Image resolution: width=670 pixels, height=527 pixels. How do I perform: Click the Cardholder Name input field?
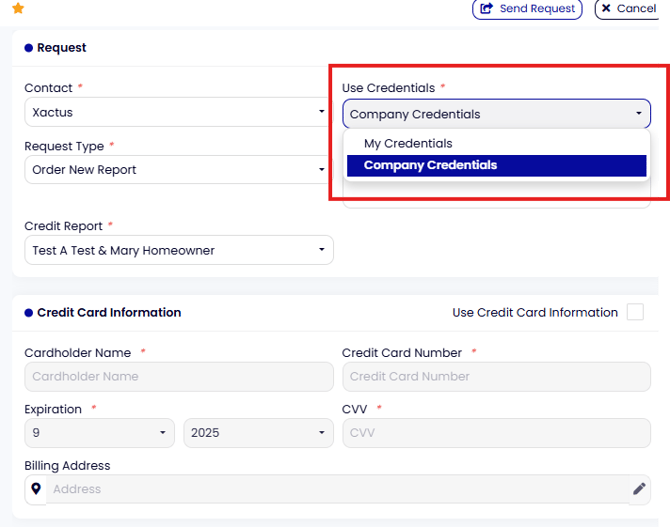tap(178, 377)
